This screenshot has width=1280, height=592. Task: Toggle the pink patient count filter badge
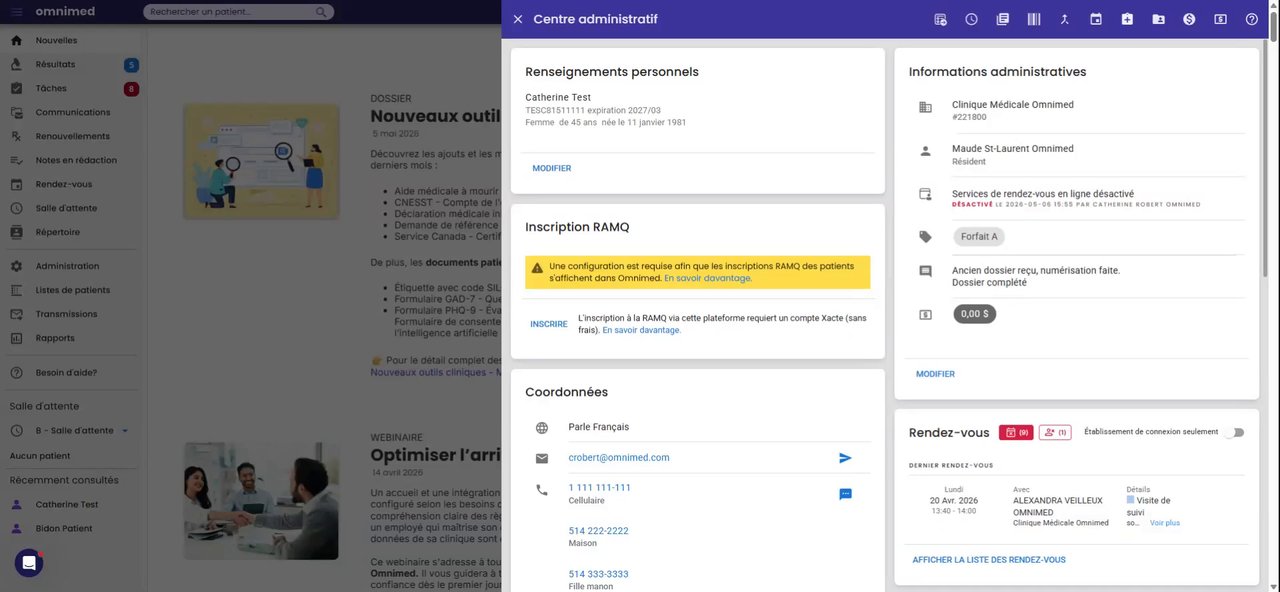(1054, 432)
